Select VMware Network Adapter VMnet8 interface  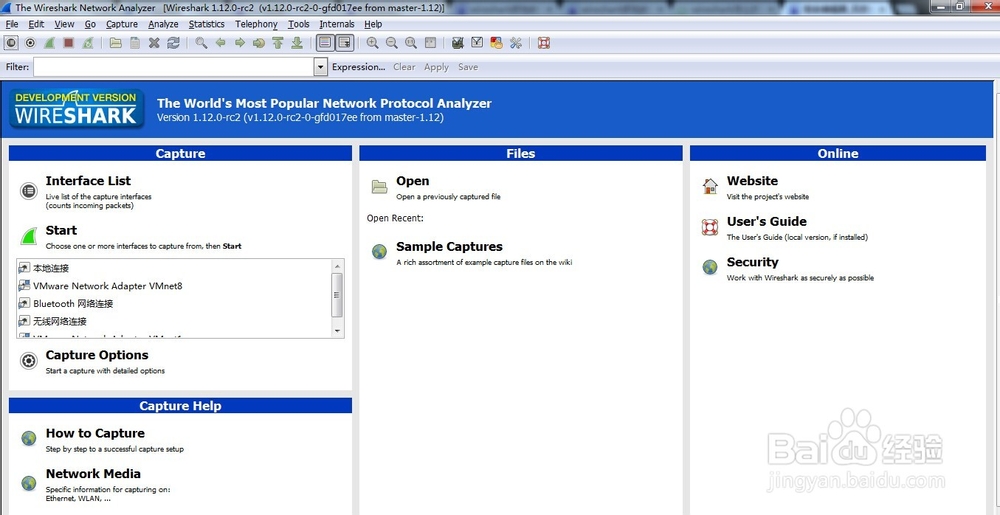click(108, 286)
